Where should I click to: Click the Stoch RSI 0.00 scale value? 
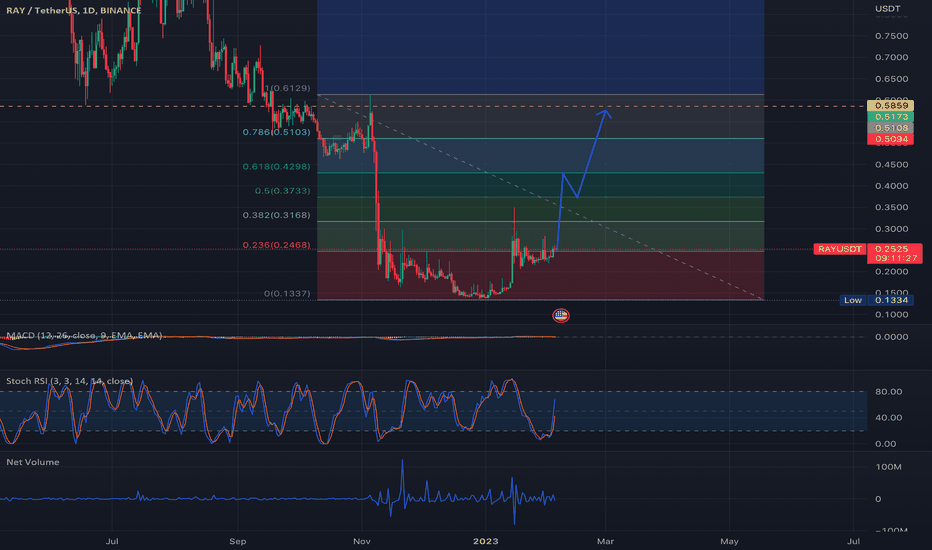pos(886,444)
